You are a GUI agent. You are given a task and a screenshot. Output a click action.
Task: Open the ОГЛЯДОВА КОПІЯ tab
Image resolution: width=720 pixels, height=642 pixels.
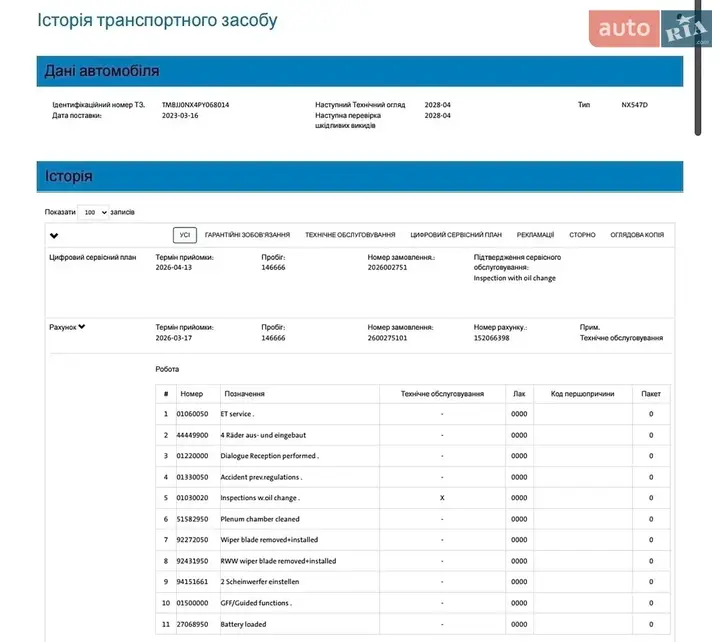[637, 235]
